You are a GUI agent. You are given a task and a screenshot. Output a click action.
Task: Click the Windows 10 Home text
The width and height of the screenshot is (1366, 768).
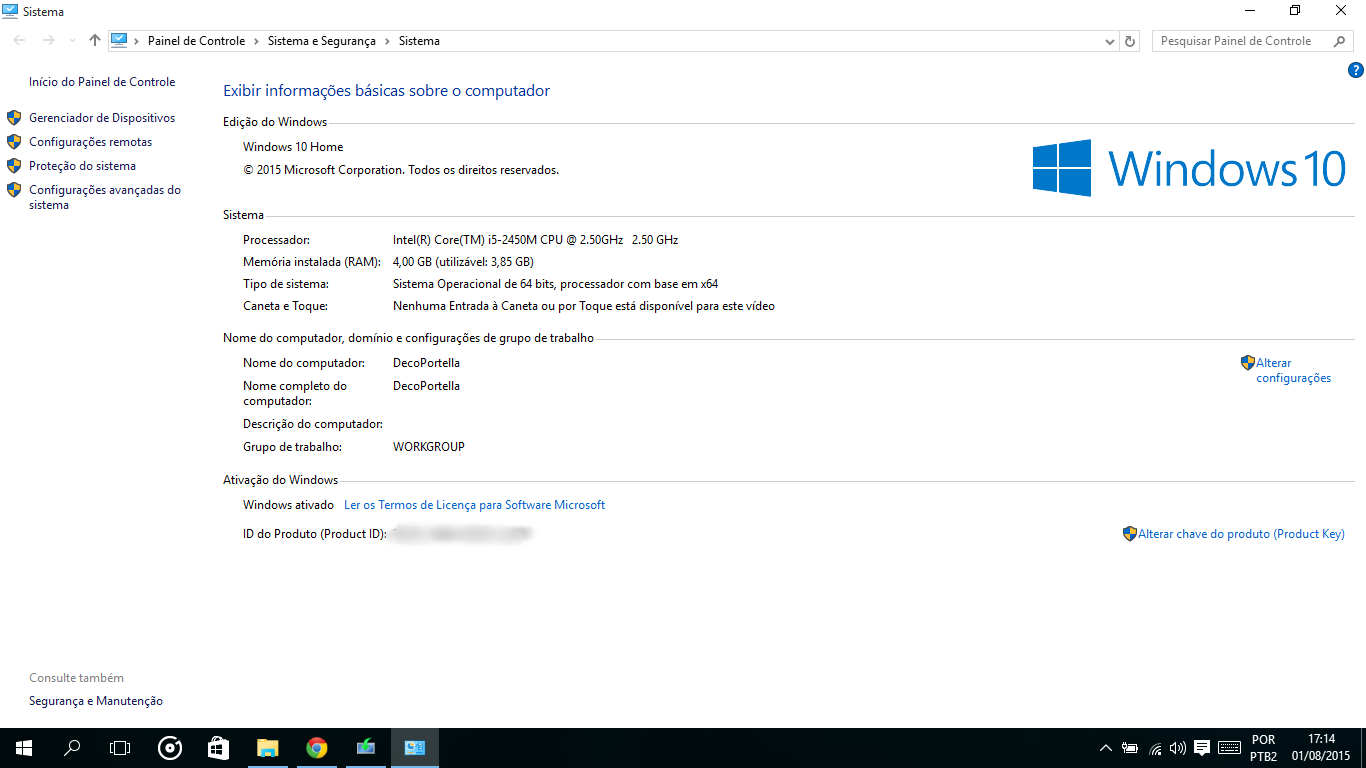(293, 147)
